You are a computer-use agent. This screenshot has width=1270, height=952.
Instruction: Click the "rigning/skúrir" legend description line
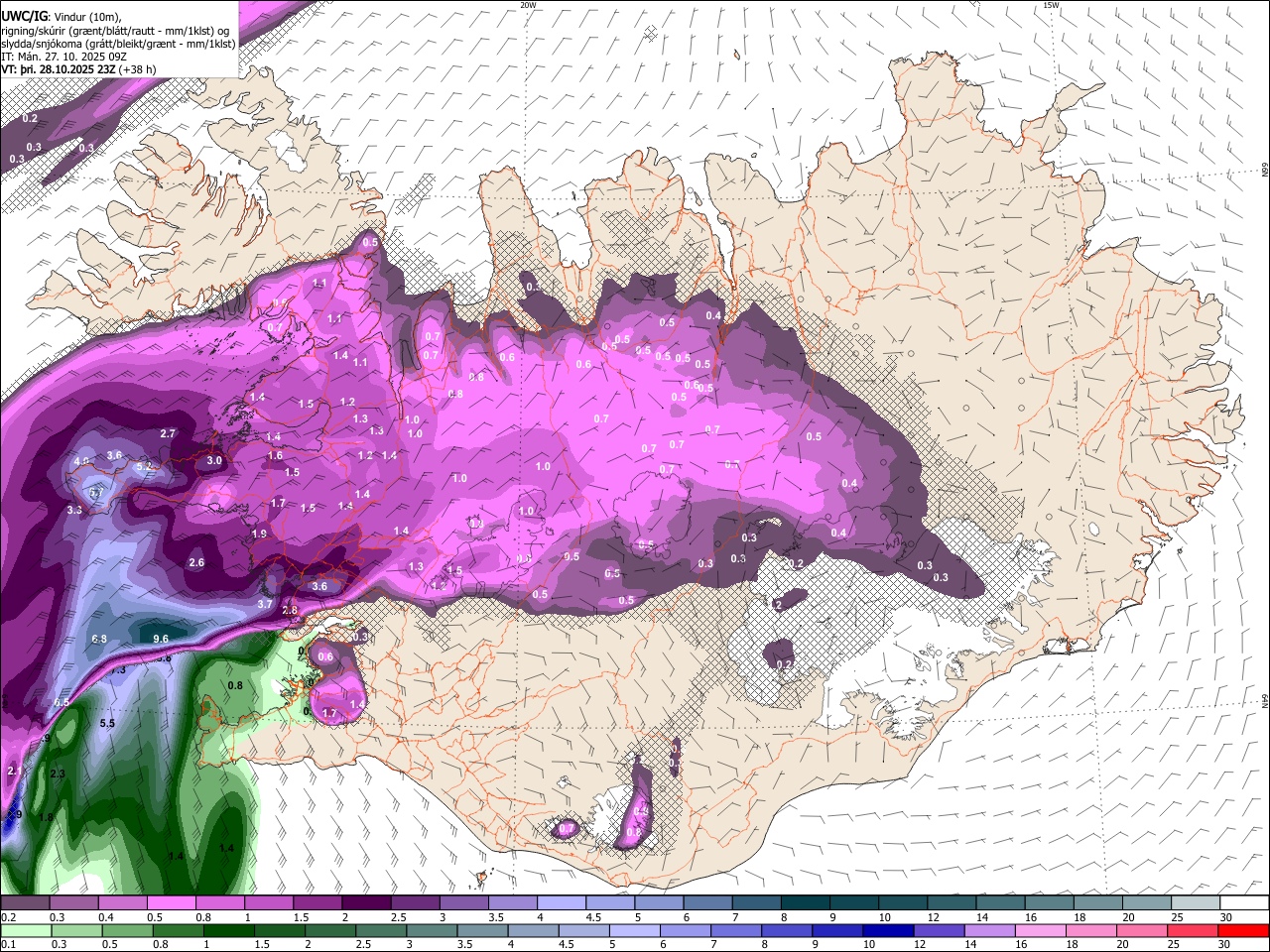tap(114, 31)
